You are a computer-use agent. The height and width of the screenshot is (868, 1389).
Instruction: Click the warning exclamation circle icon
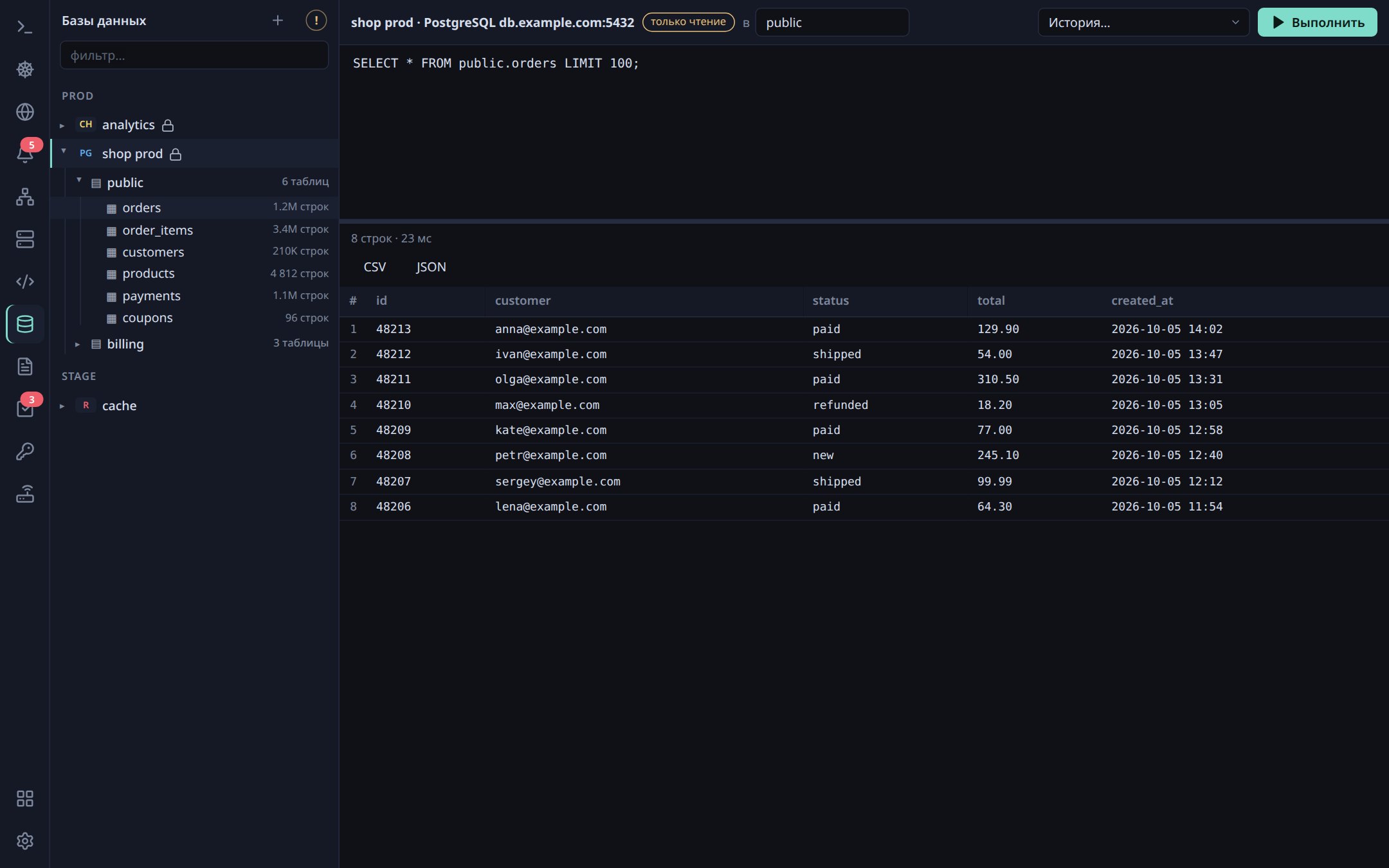click(316, 21)
